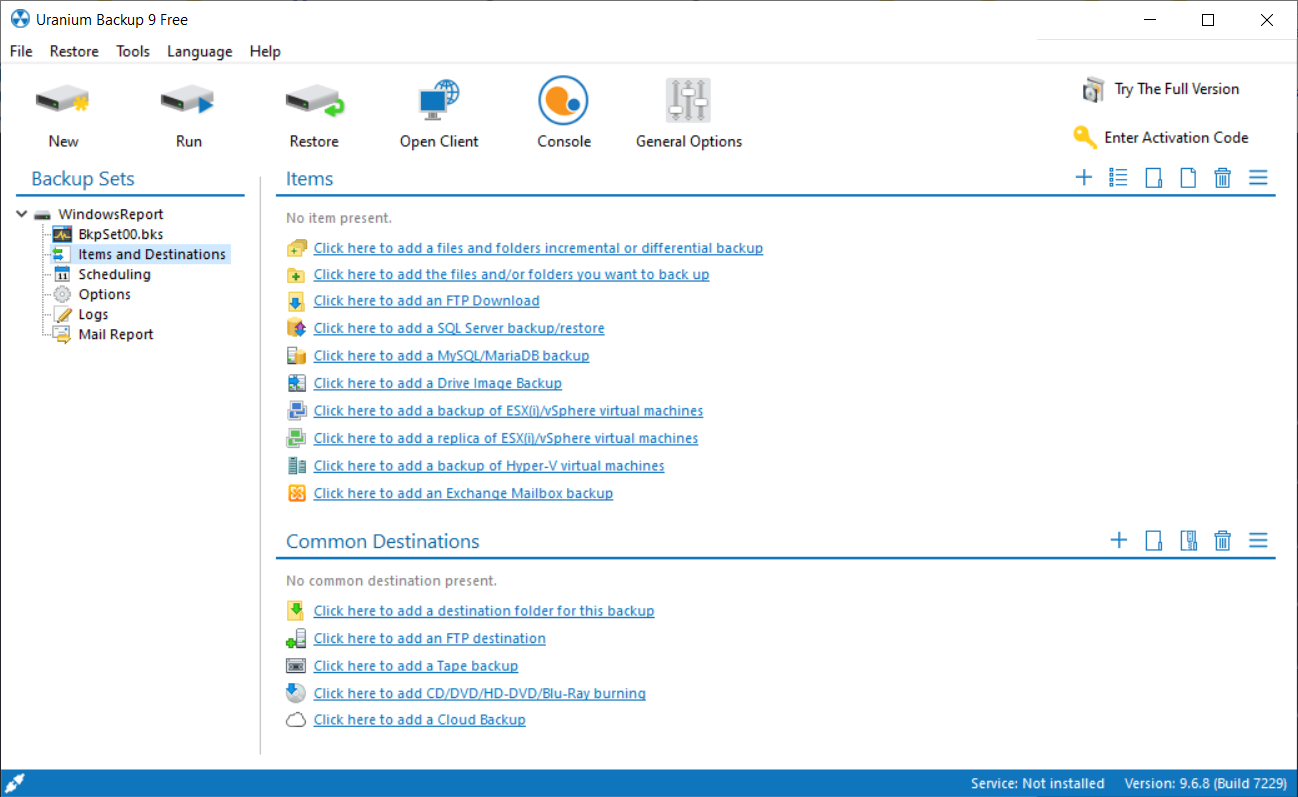Click Enter Activation Code
The height and width of the screenshot is (797, 1298).
click(x=1175, y=138)
